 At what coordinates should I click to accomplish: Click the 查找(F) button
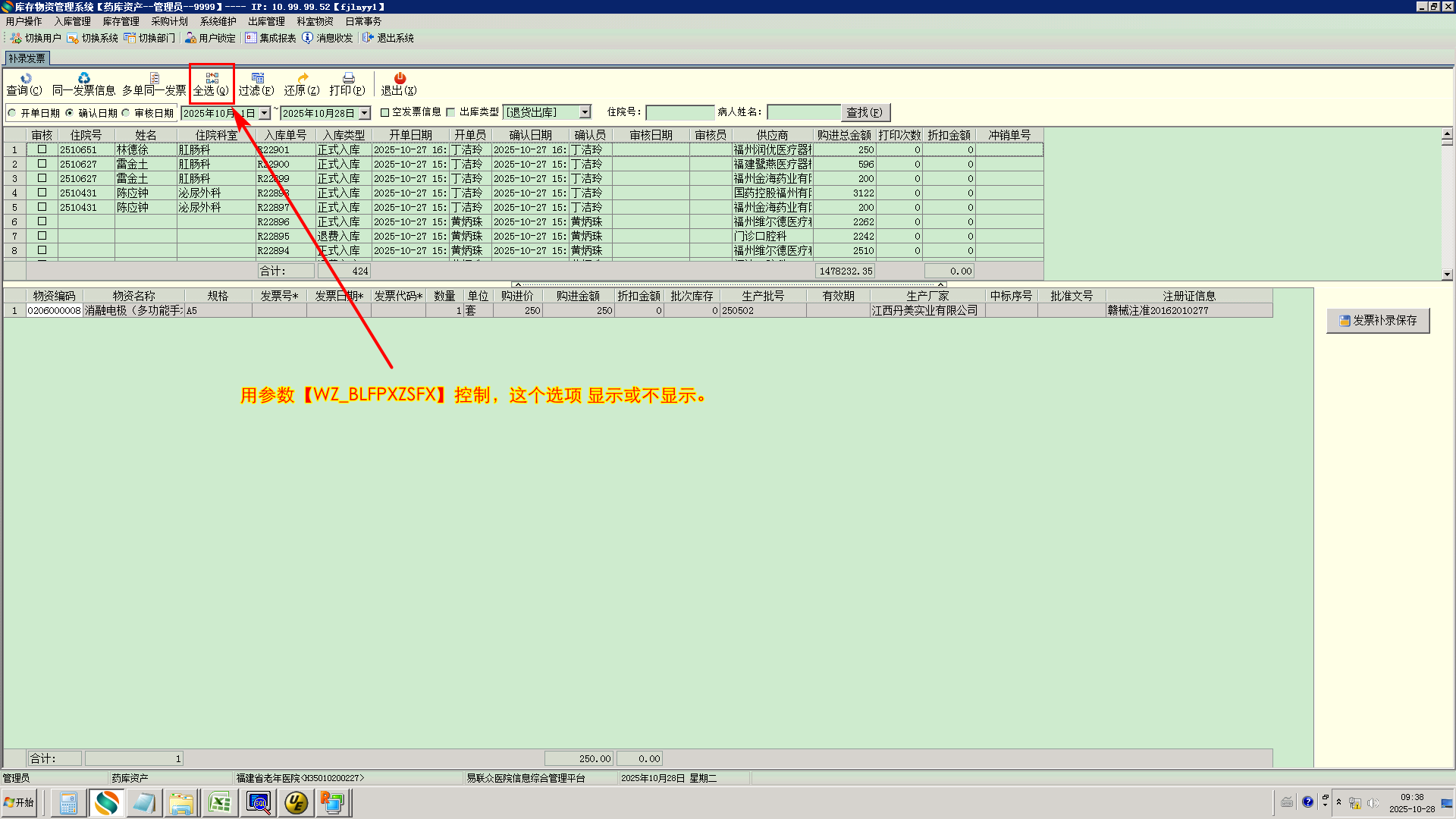pos(864,112)
